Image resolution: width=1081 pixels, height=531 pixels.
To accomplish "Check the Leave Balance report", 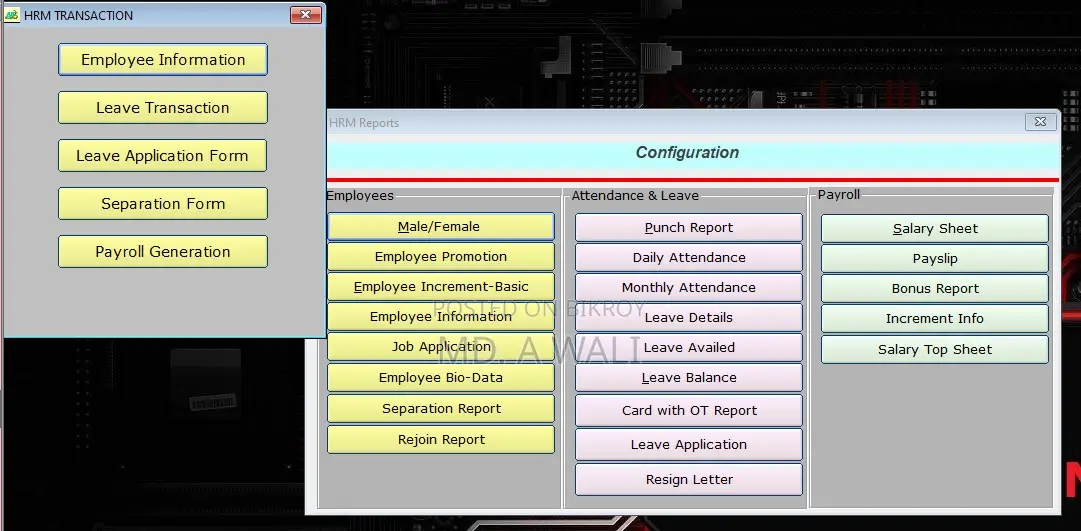I will click(x=689, y=378).
